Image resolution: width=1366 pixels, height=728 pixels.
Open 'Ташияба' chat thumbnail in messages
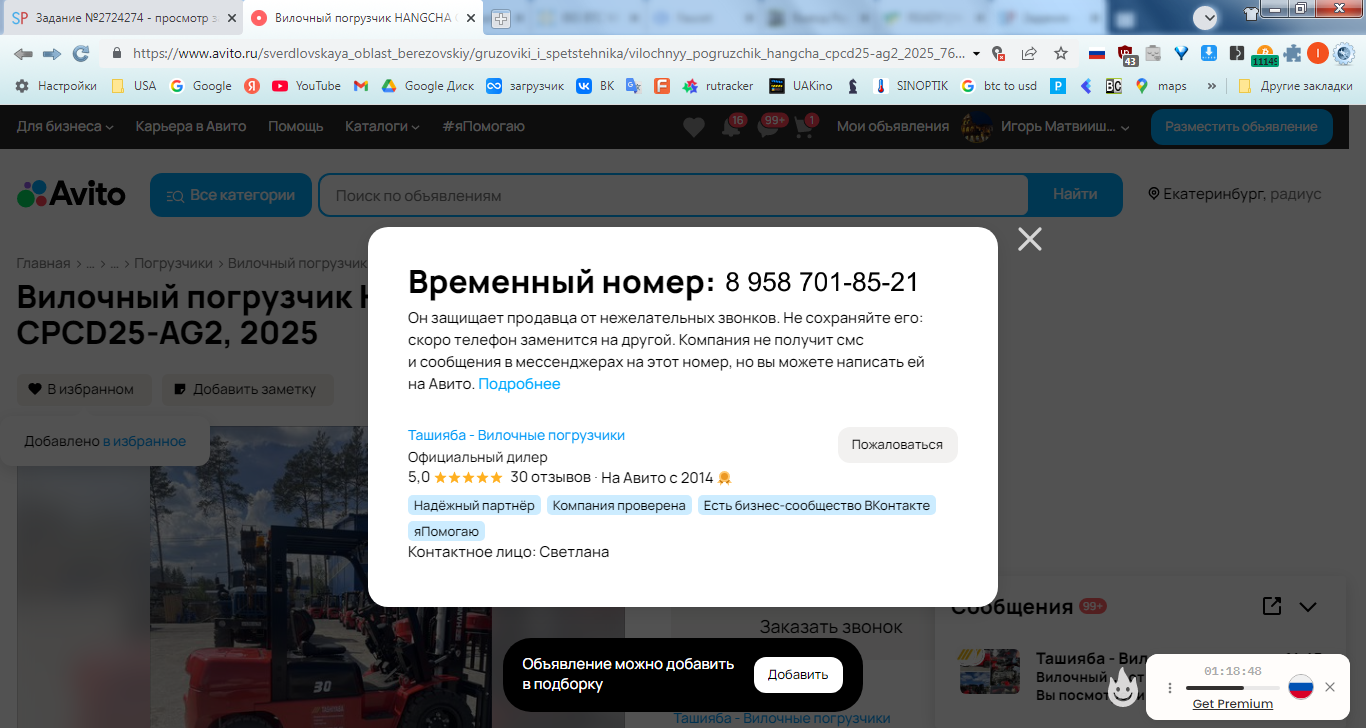tap(989, 672)
